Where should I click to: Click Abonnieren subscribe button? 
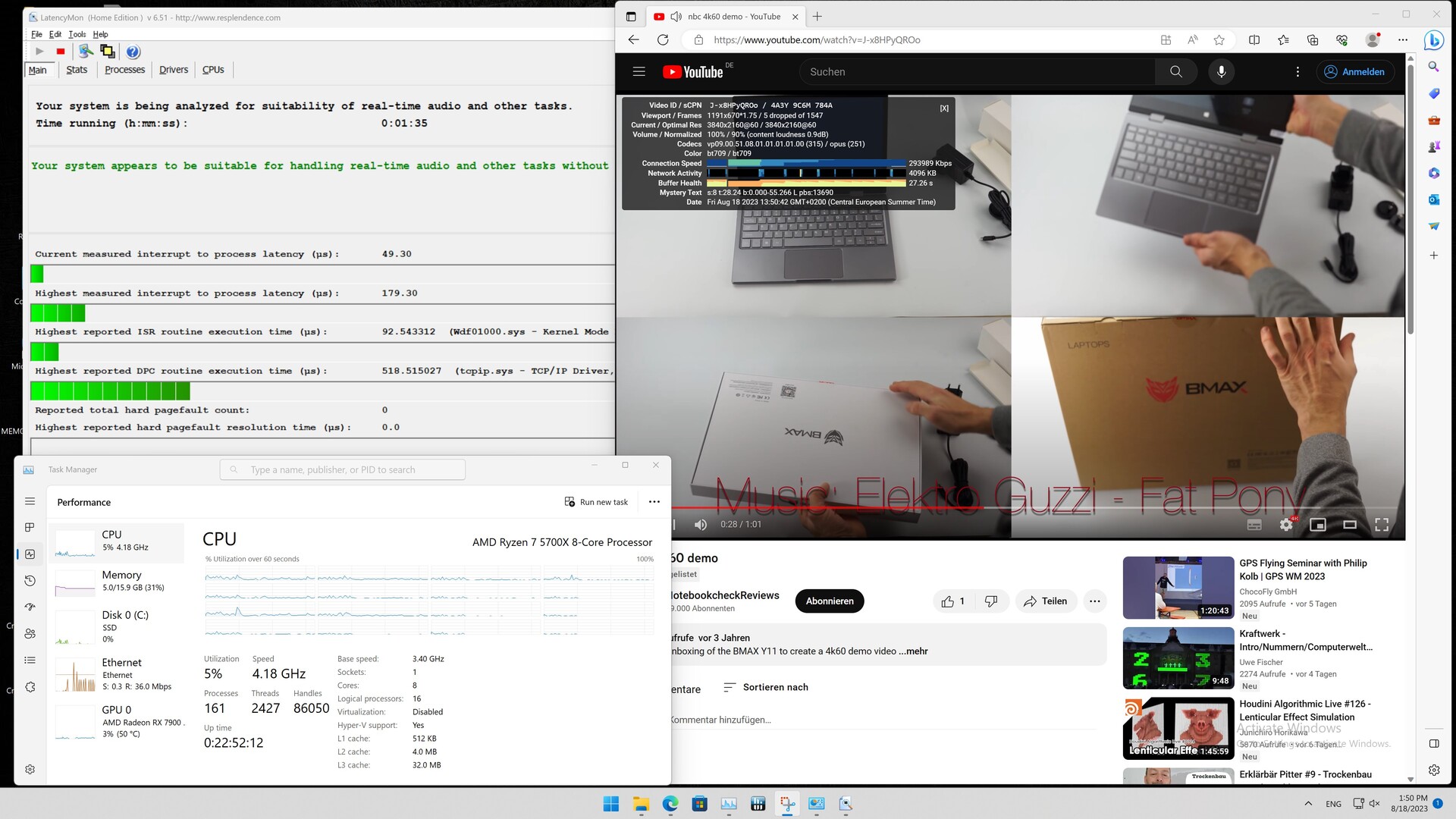click(x=830, y=601)
